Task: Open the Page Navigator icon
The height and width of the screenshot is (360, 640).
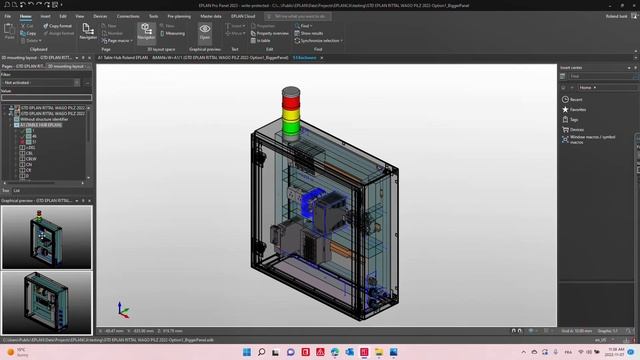Action: 88,31
